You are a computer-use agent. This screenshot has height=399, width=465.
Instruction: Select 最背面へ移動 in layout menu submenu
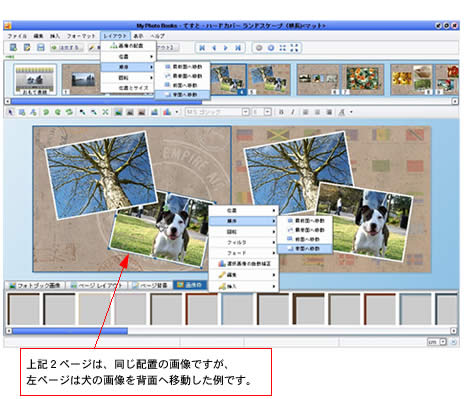pos(183,76)
